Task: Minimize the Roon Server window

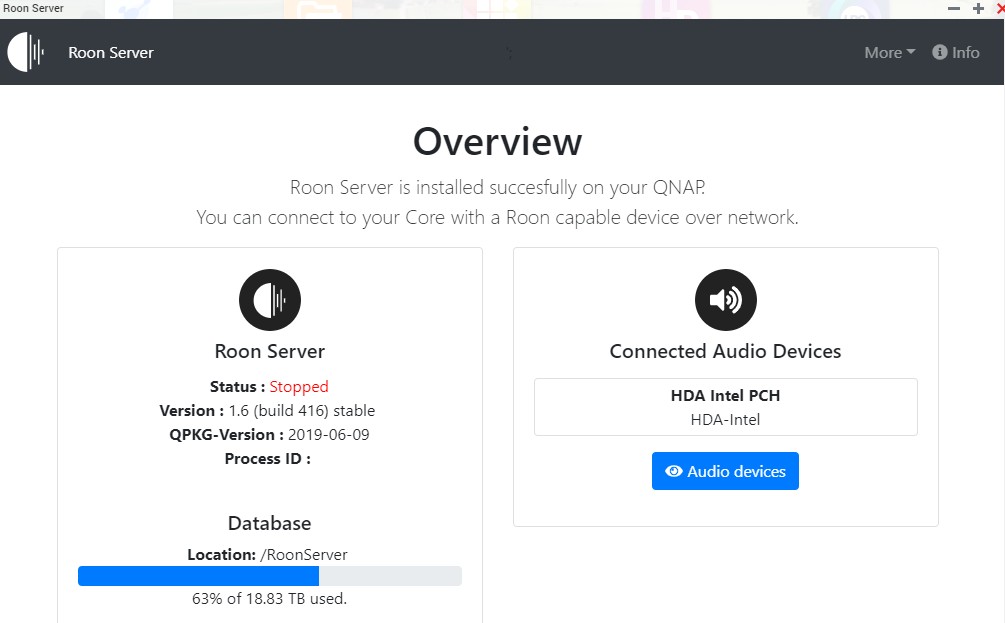Action: tap(954, 8)
